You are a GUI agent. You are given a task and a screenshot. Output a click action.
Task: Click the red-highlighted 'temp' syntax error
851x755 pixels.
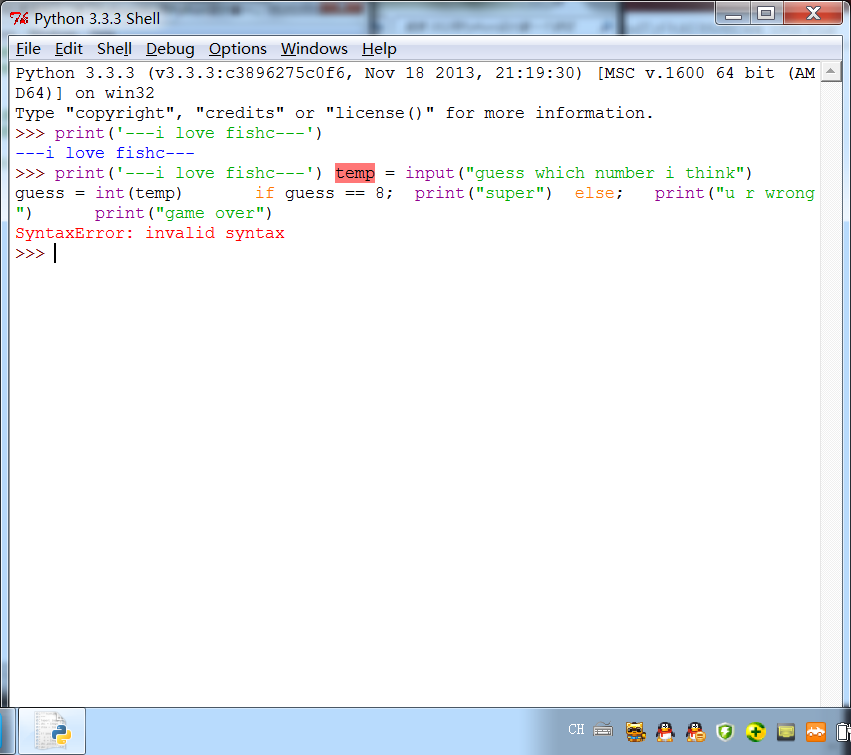tap(355, 173)
